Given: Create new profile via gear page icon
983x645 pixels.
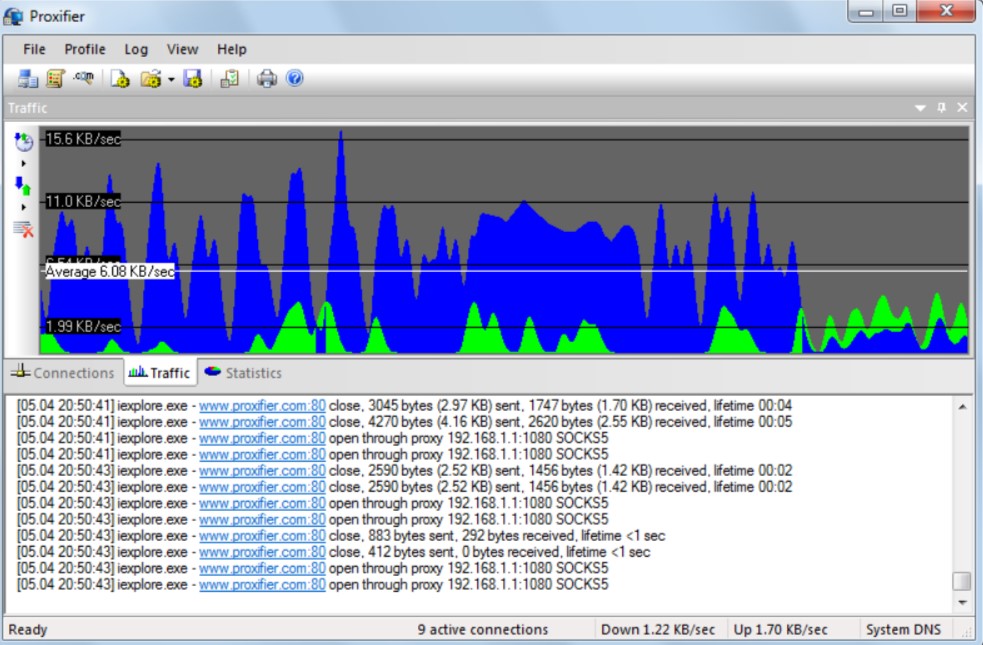Looking at the screenshot, I should pos(120,79).
